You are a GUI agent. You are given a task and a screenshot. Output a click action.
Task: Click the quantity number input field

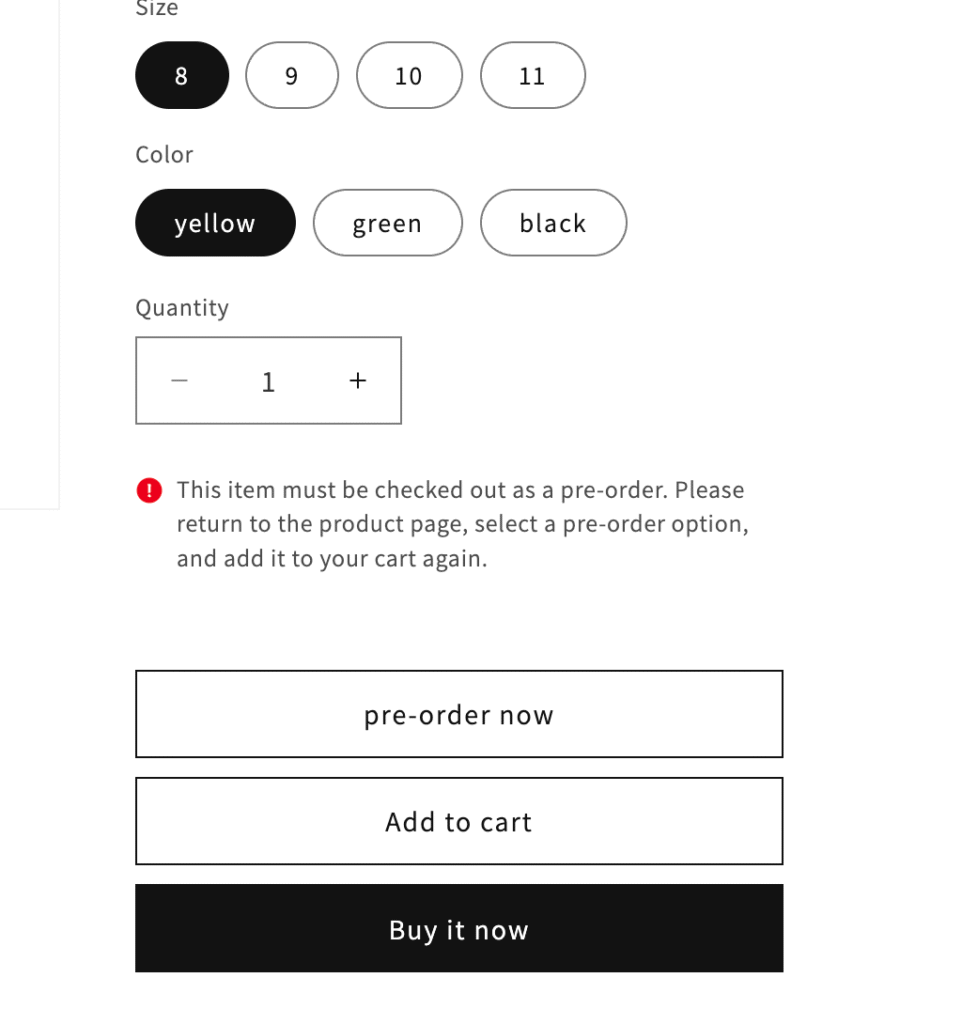point(268,380)
